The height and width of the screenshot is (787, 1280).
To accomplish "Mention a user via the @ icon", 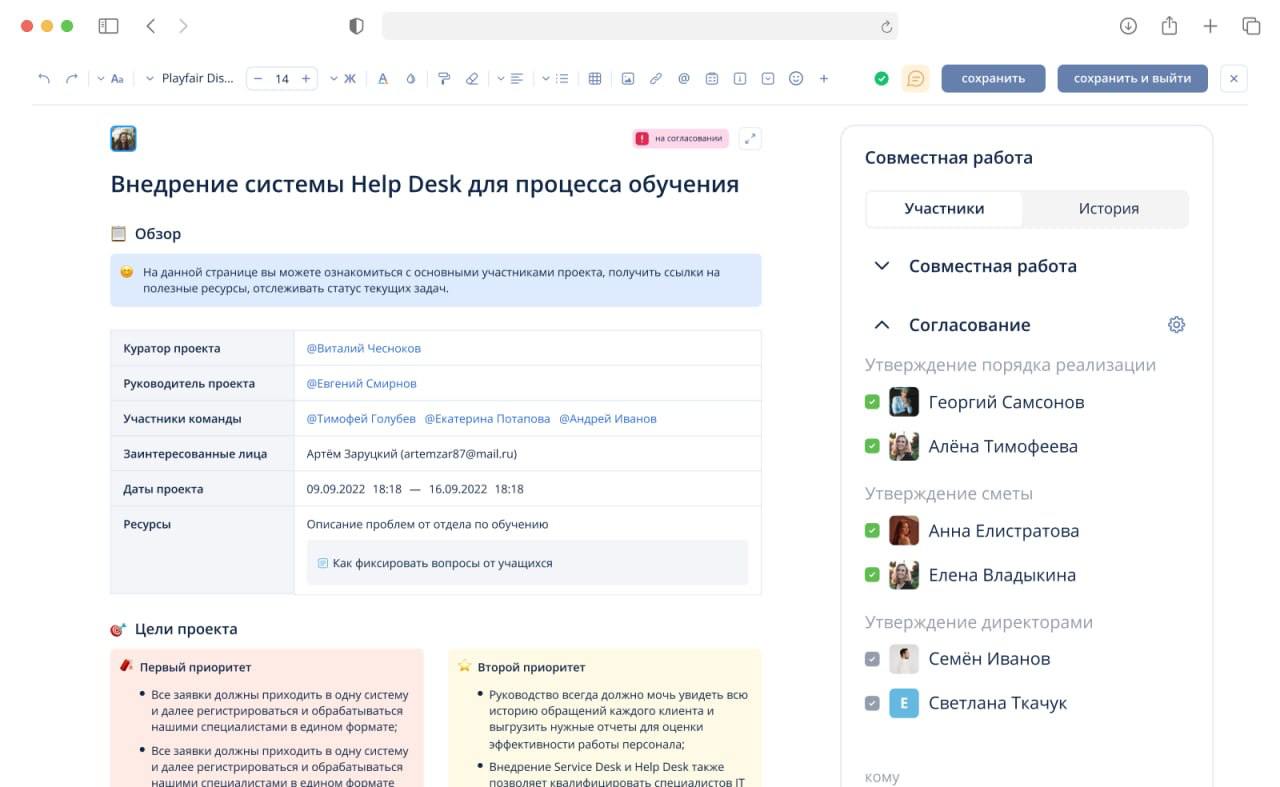I will pos(684,78).
